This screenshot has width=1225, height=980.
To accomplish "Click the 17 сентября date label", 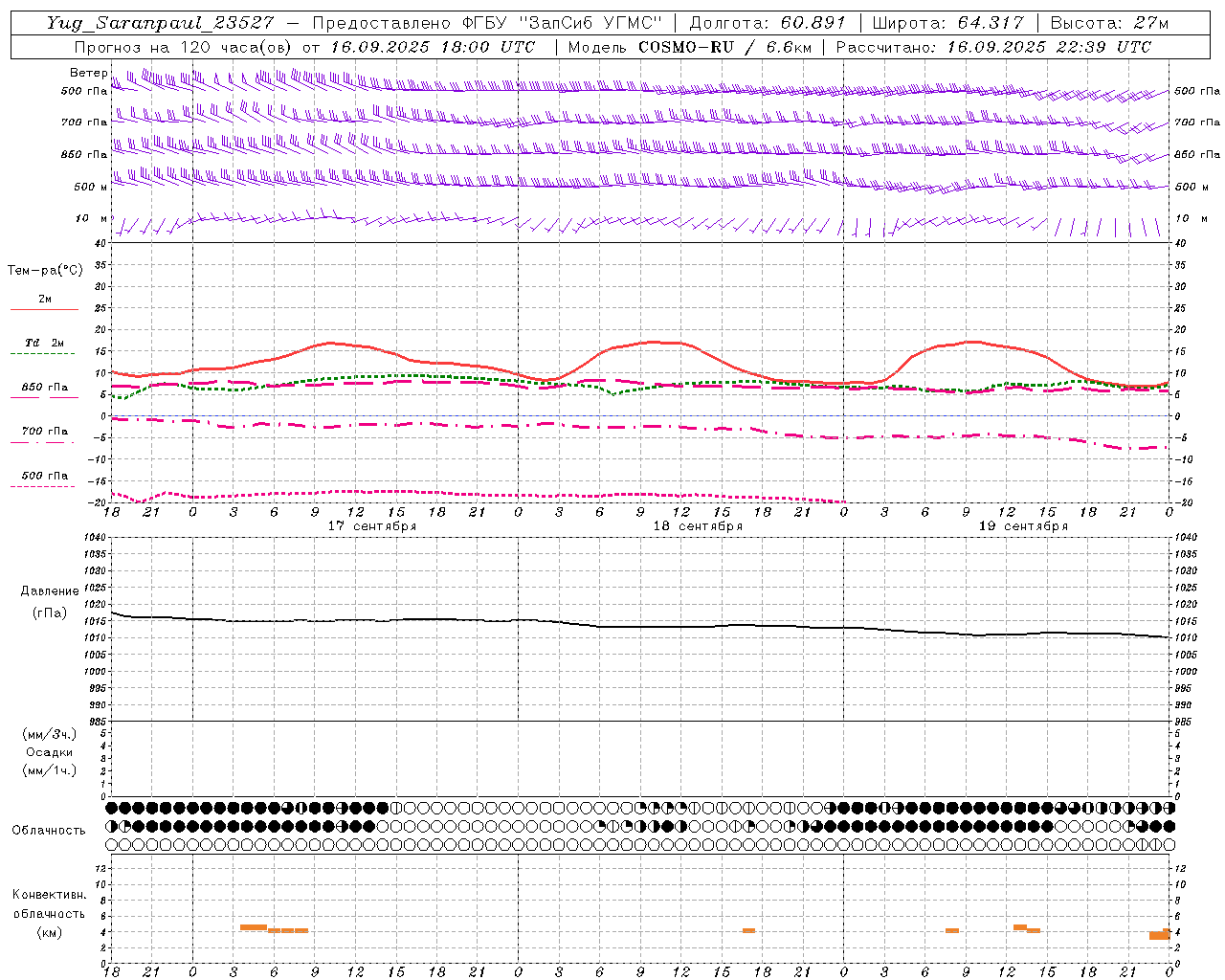I will click(x=372, y=526).
